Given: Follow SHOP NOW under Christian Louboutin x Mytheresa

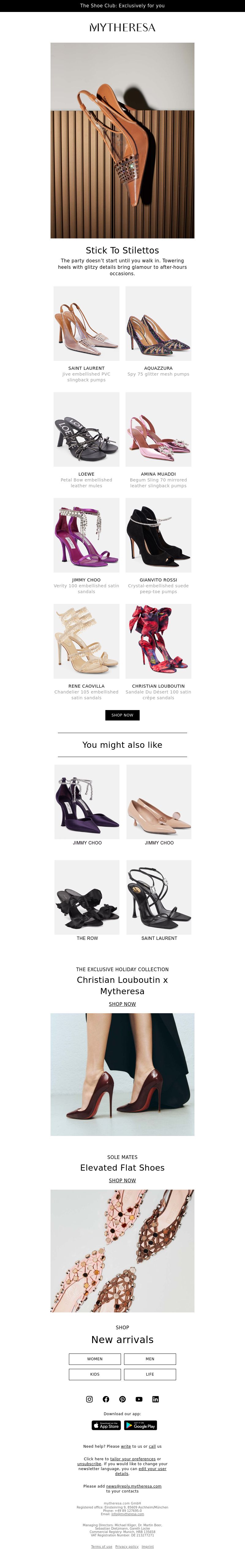Looking at the screenshot, I should coord(122,1004).
